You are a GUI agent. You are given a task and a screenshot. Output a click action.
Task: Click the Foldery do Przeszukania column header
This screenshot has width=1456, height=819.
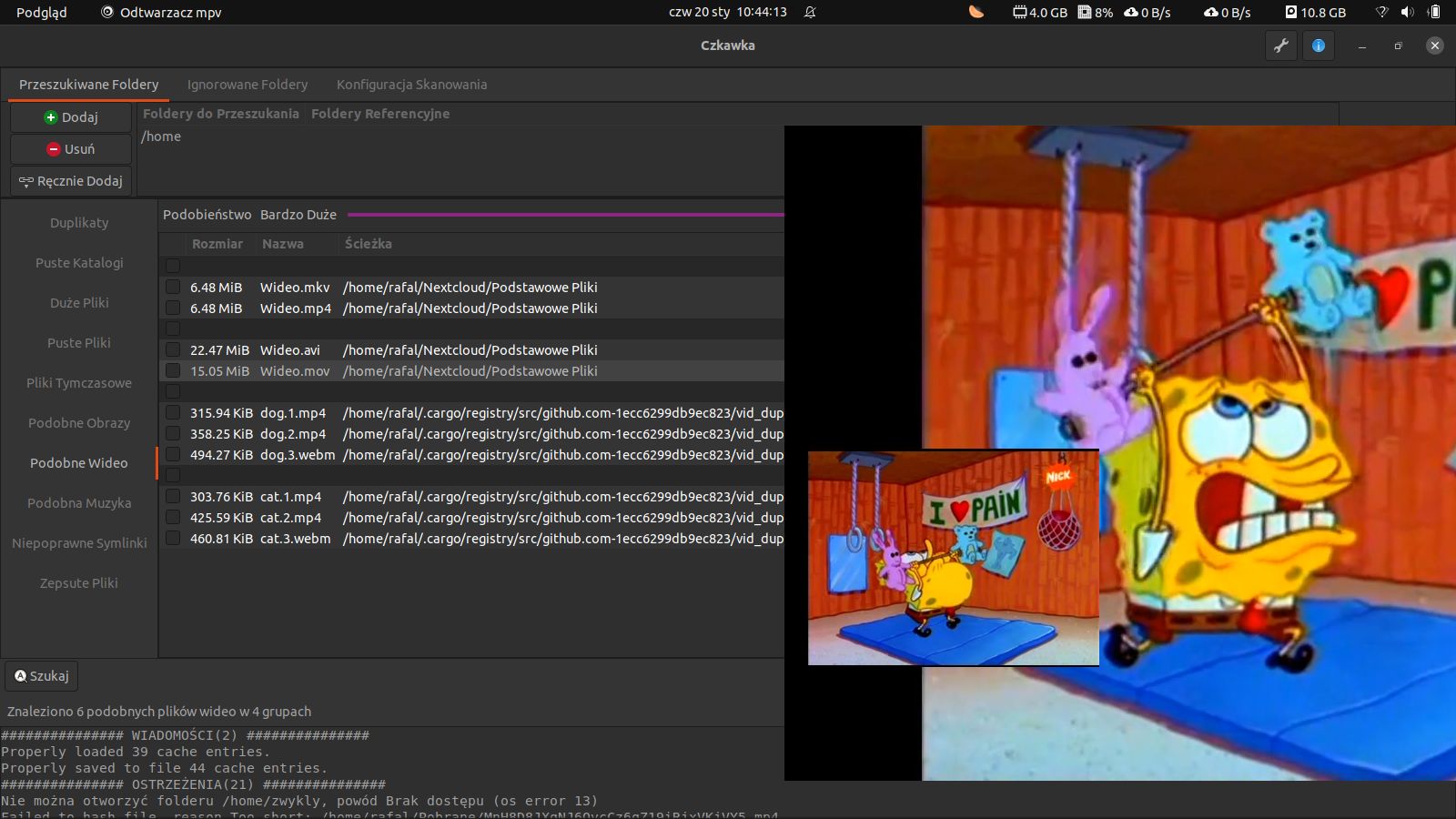coord(221,114)
